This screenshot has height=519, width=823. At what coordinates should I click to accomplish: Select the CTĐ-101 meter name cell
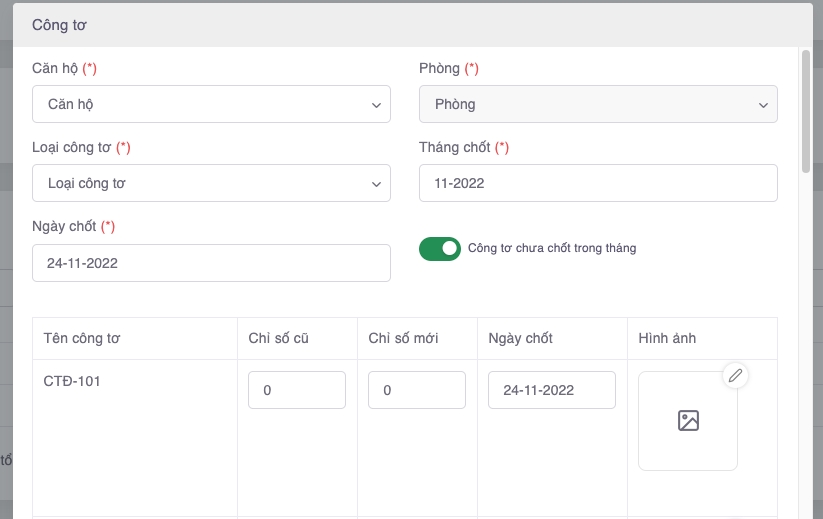tap(72, 381)
